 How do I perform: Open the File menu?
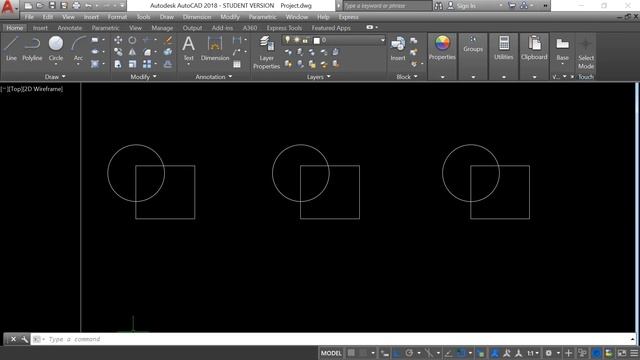point(29,17)
